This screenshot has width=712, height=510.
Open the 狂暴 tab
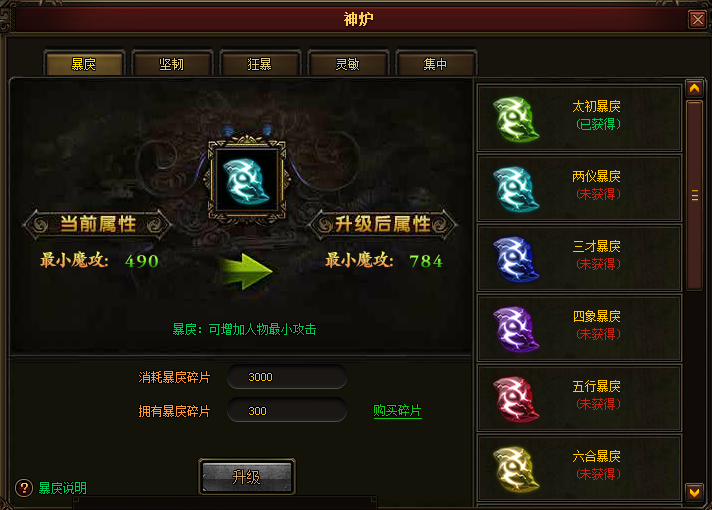coord(260,64)
